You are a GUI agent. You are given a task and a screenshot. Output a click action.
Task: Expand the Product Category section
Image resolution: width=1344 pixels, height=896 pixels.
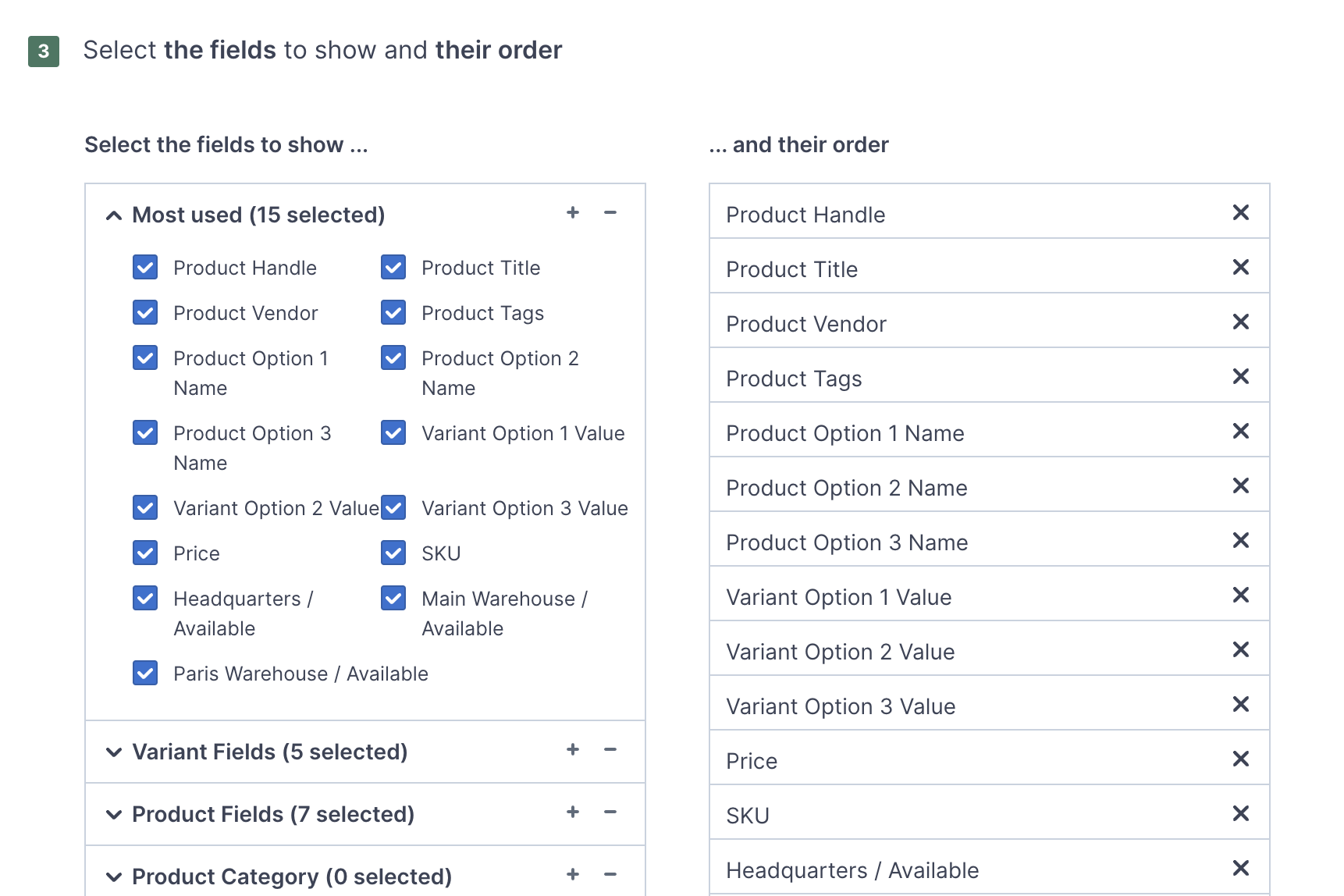[113, 875]
